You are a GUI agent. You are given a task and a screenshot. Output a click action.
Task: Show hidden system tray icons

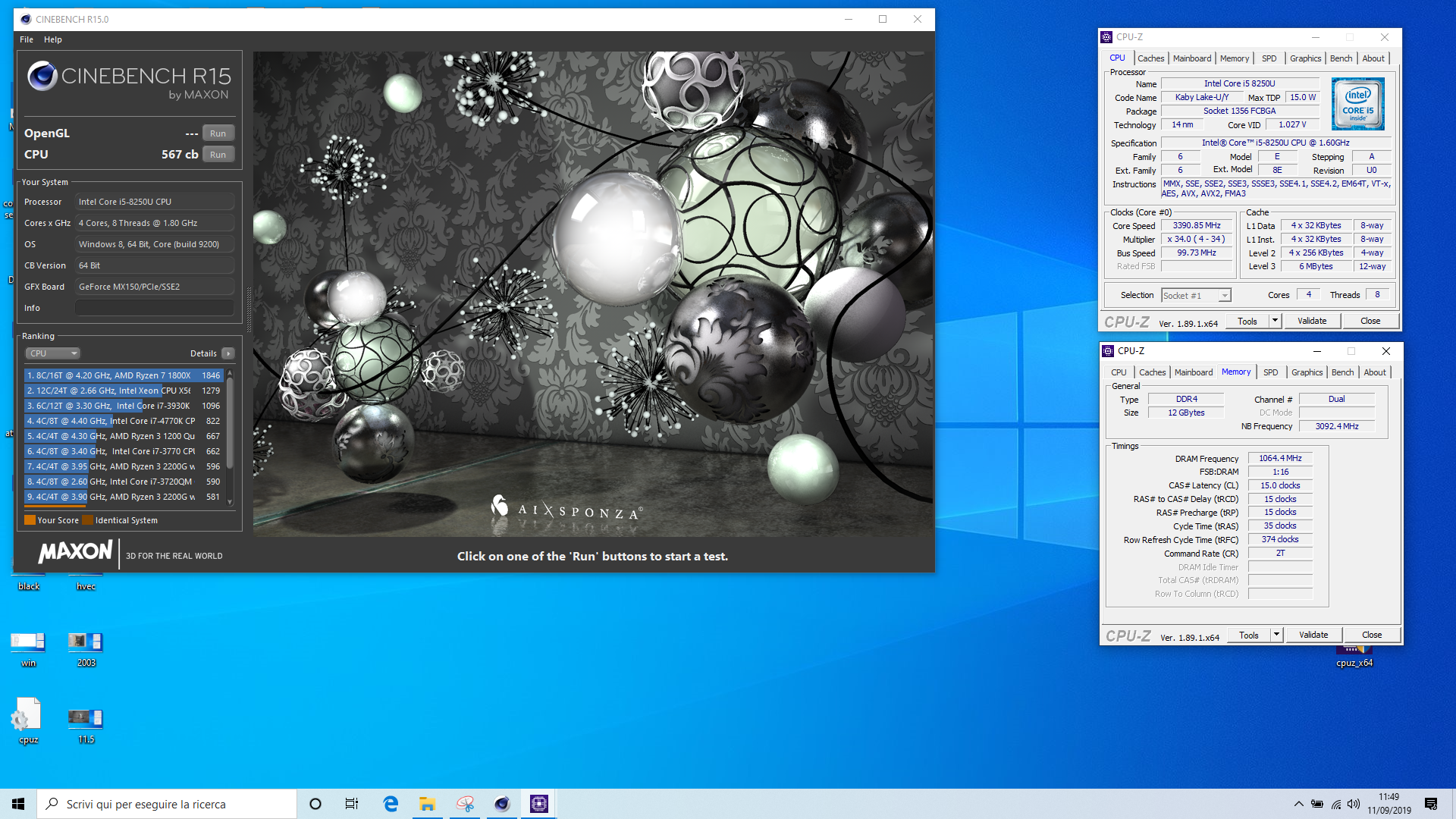1298,804
